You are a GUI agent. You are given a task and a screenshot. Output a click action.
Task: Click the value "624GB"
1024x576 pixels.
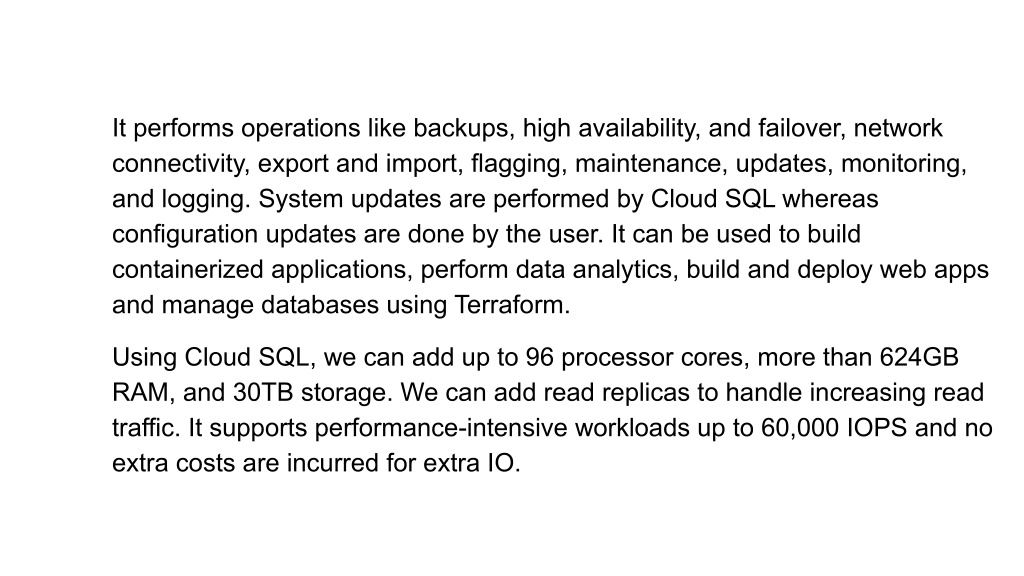[x=919, y=358]
